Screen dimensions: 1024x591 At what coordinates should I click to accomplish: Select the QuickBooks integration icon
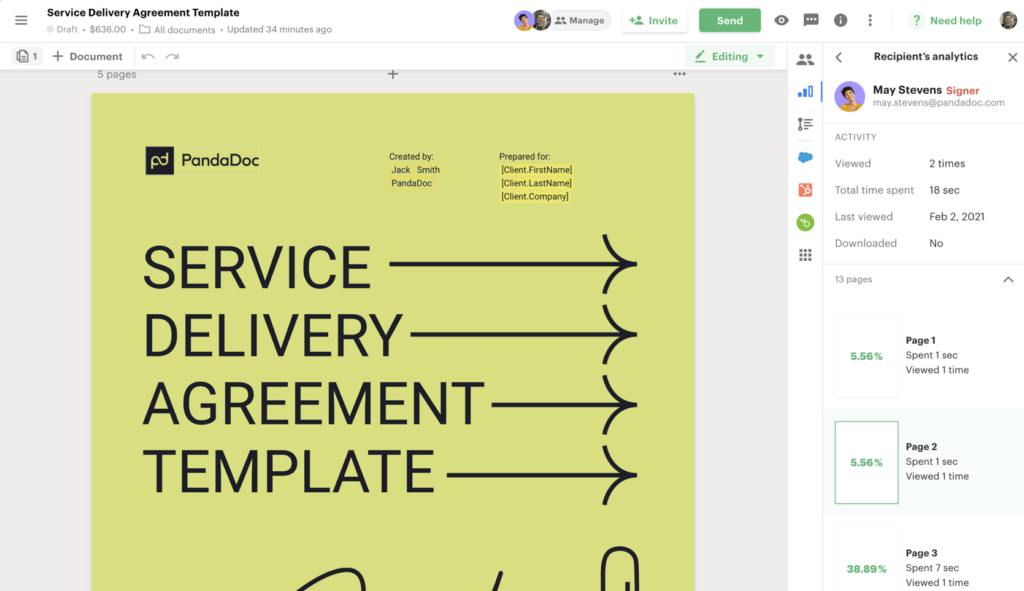(805, 222)
